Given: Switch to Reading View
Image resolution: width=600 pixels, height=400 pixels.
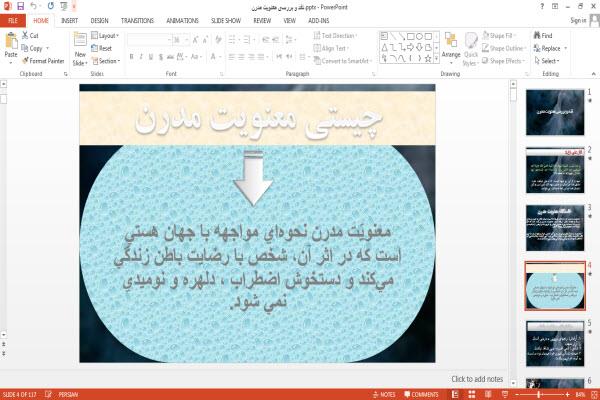Looking at the screenshot, I should (488, 394).
